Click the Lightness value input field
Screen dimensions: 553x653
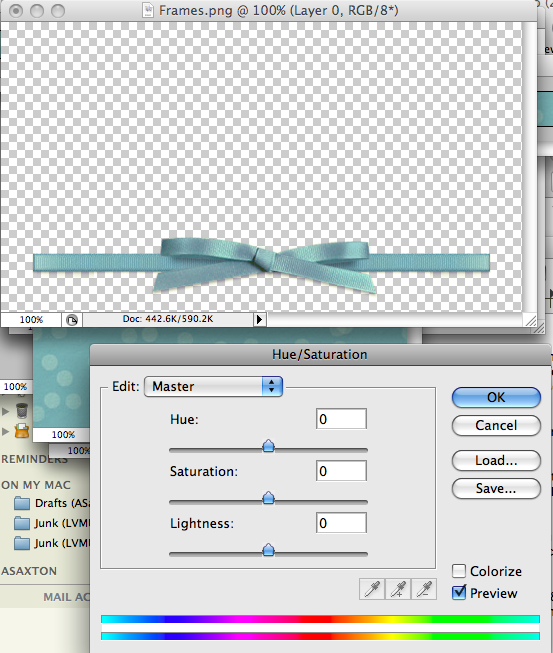[x=341, y=523]
